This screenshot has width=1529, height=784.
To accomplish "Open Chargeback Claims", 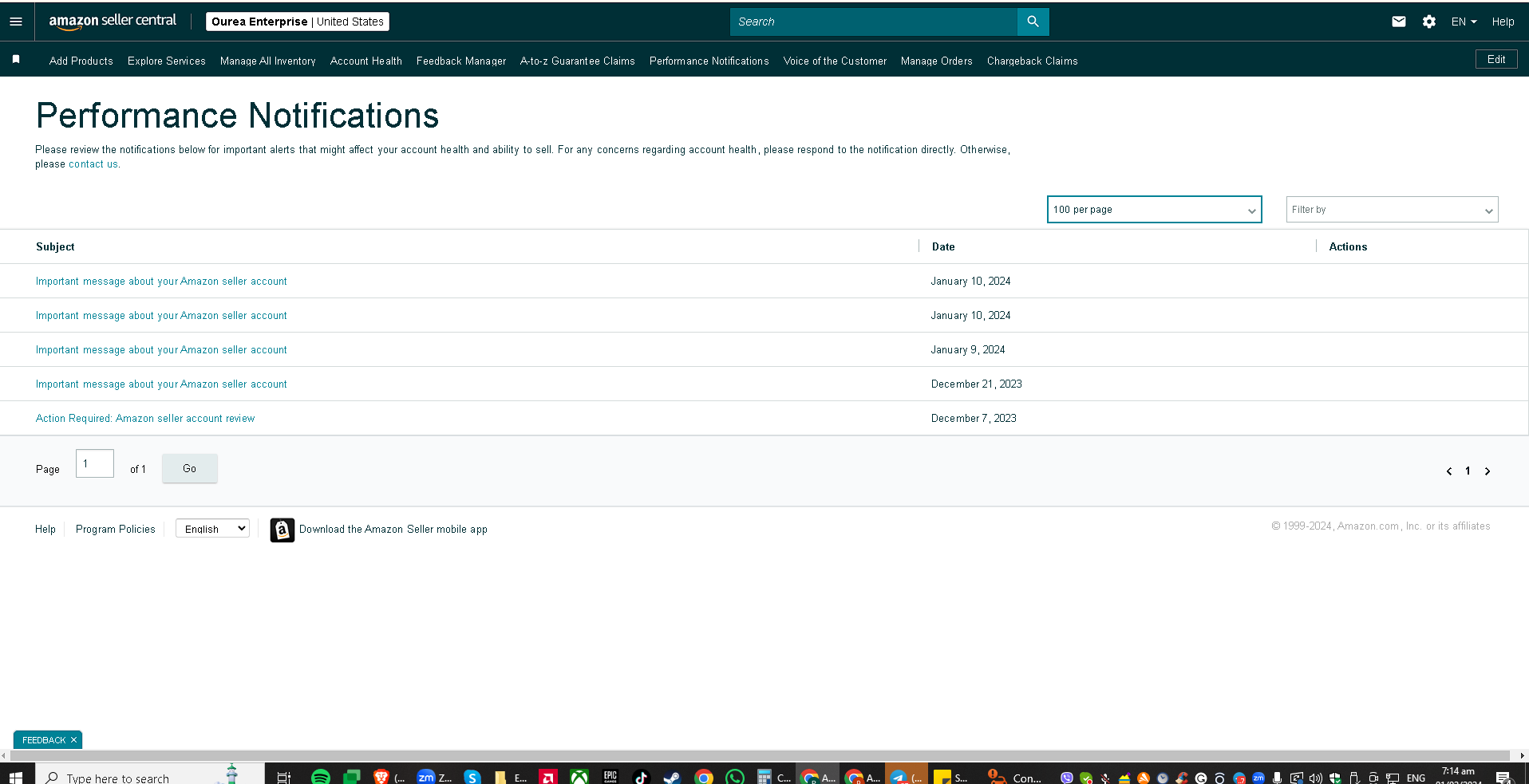I will click(x=1033, y=61).
